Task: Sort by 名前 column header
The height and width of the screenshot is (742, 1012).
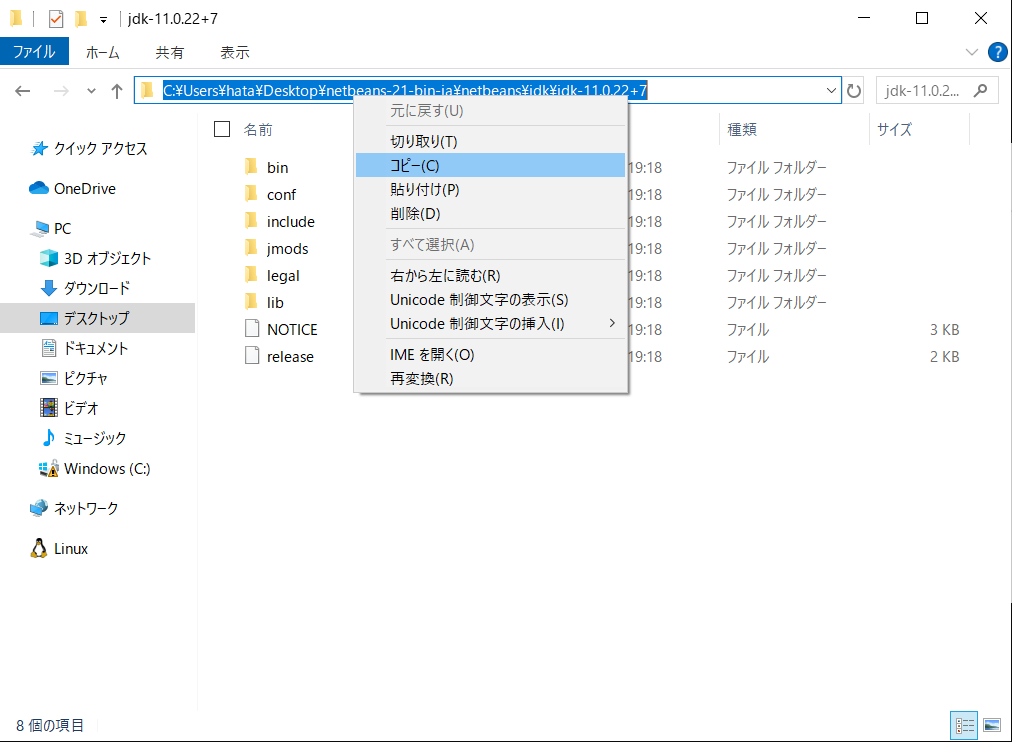Action: coord(258,130)
